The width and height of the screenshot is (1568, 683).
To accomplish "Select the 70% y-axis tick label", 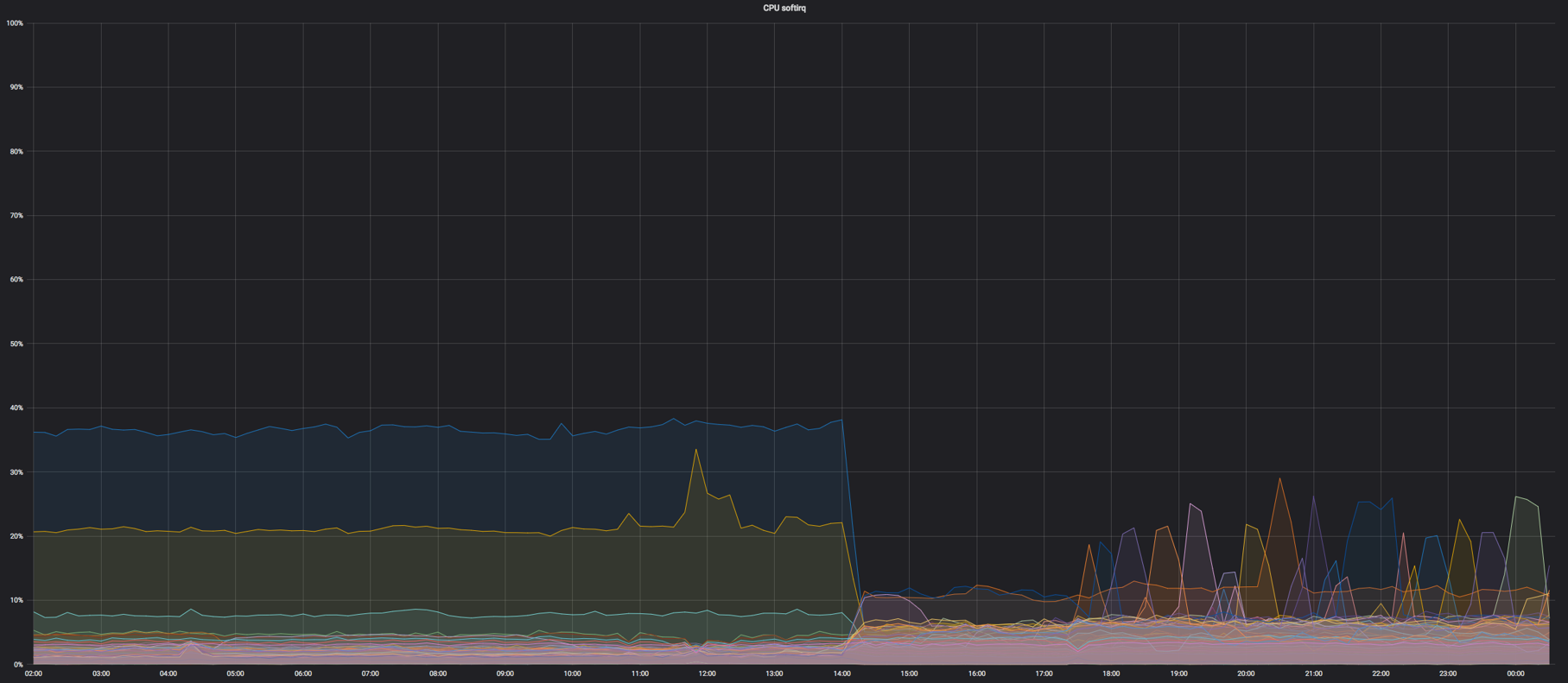I will [x=16, y=216].
